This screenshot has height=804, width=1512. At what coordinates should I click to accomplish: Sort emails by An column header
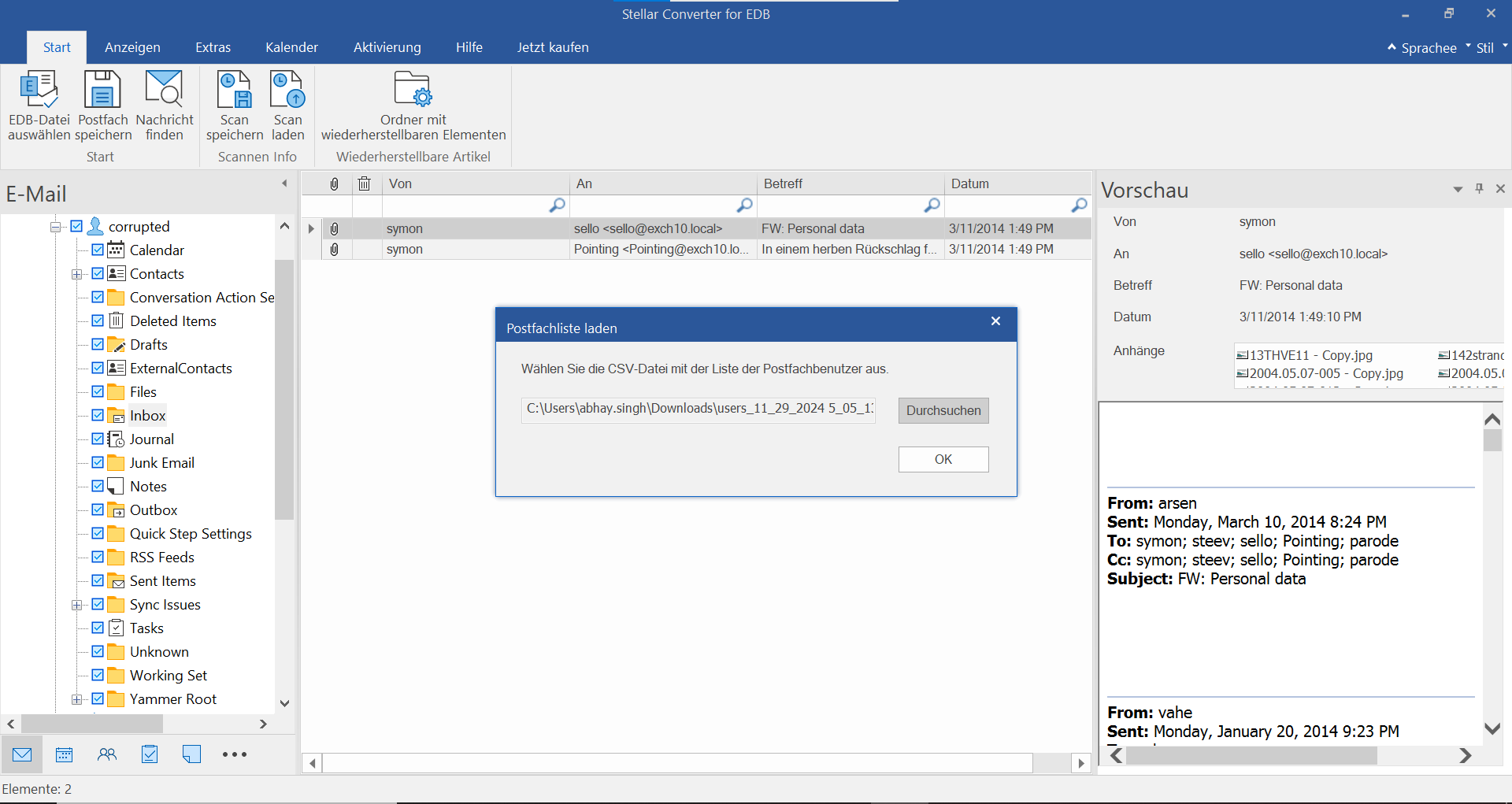pyautogui.click(x=663, y=183)
